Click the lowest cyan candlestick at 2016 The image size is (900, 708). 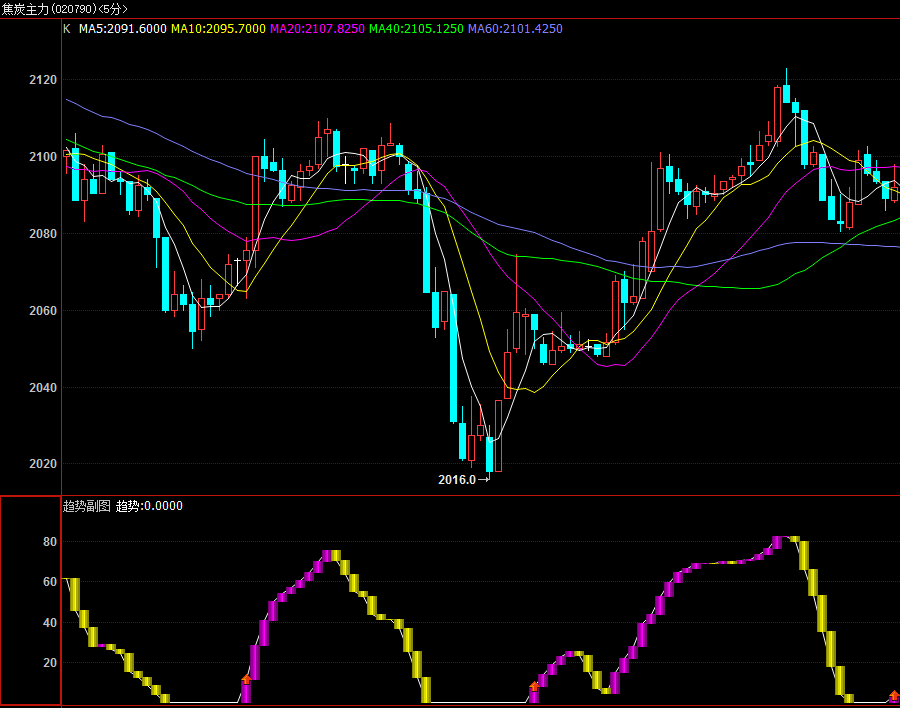tap(490, 454)
